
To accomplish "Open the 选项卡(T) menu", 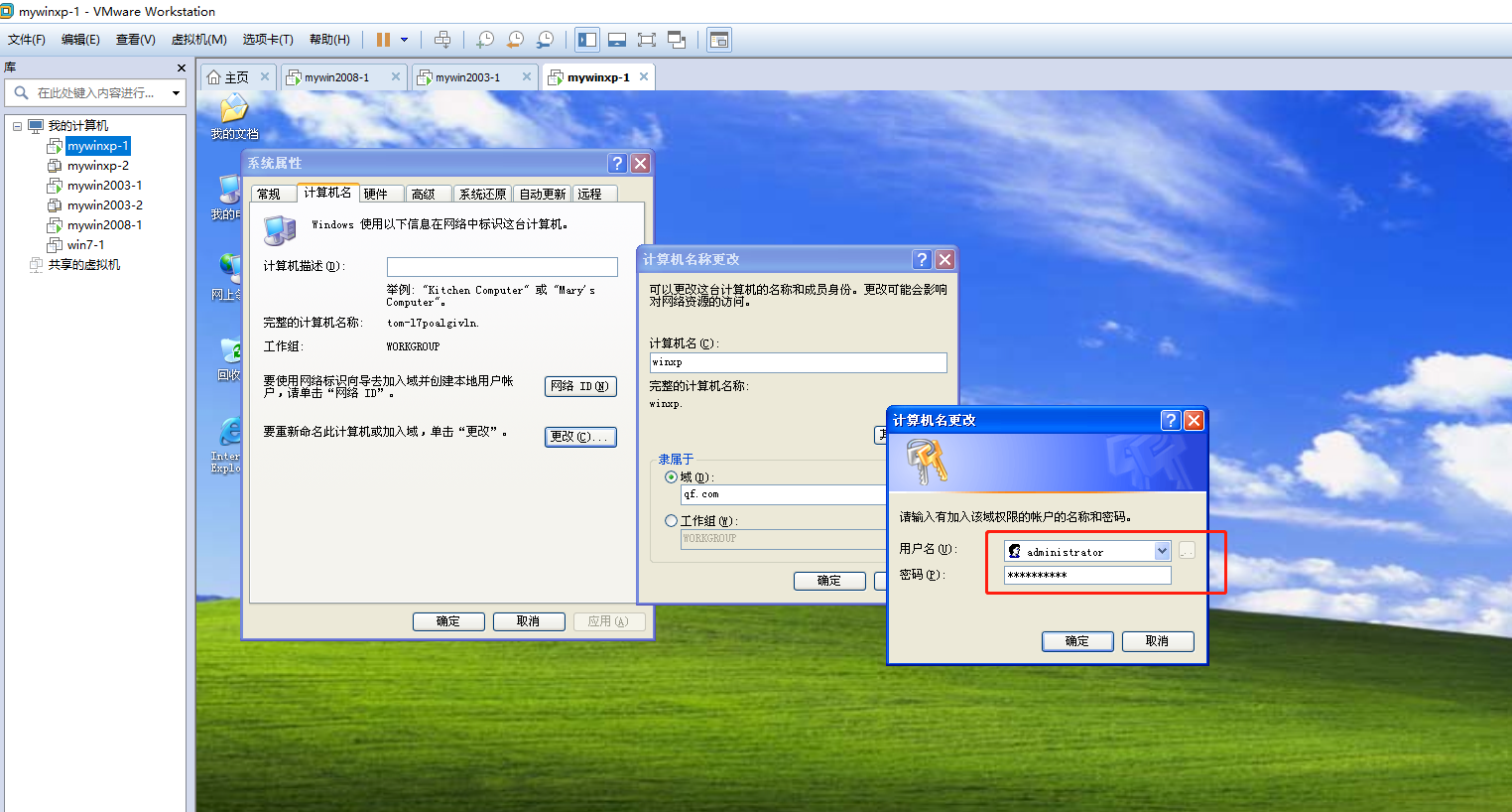I will [x=268, y=40].
